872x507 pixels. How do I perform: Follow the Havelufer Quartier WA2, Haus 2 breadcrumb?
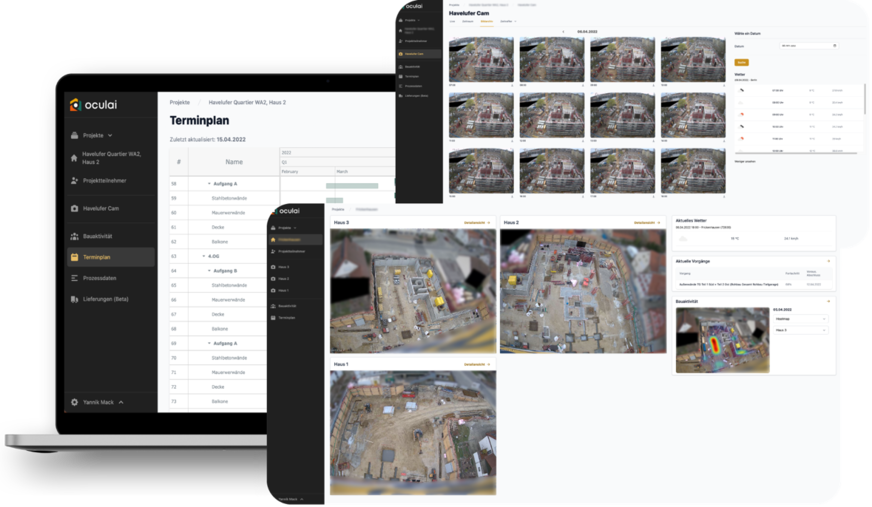(x=247, y=102)
